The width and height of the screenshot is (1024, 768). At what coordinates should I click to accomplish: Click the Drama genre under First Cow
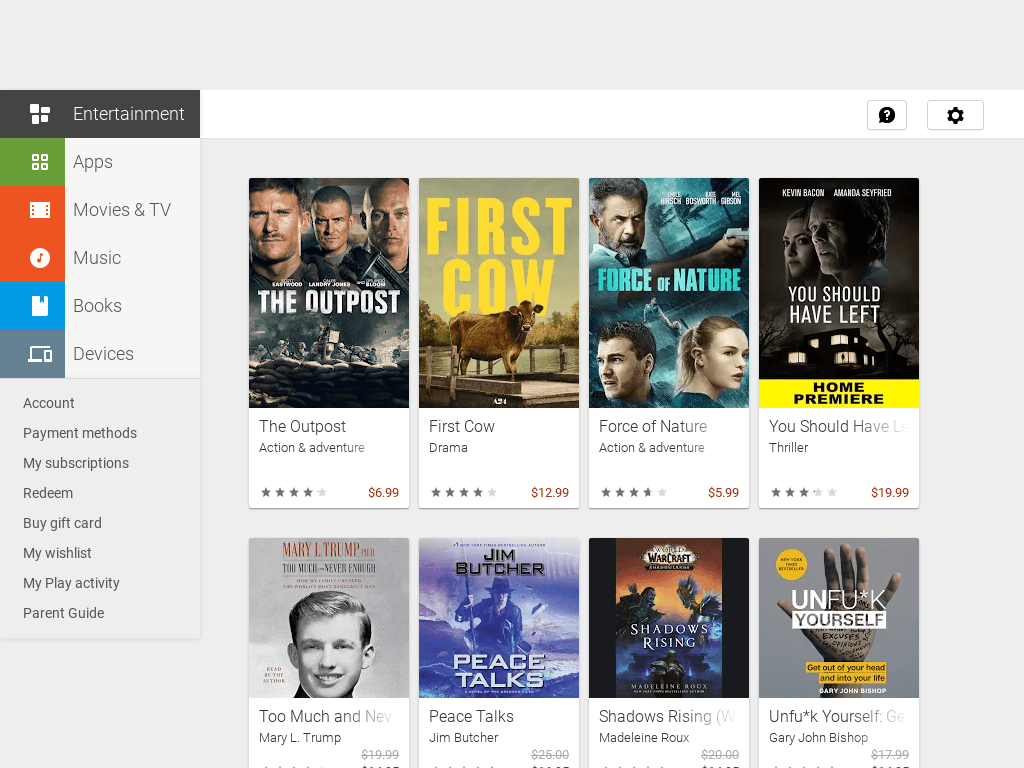pos(448,447)
